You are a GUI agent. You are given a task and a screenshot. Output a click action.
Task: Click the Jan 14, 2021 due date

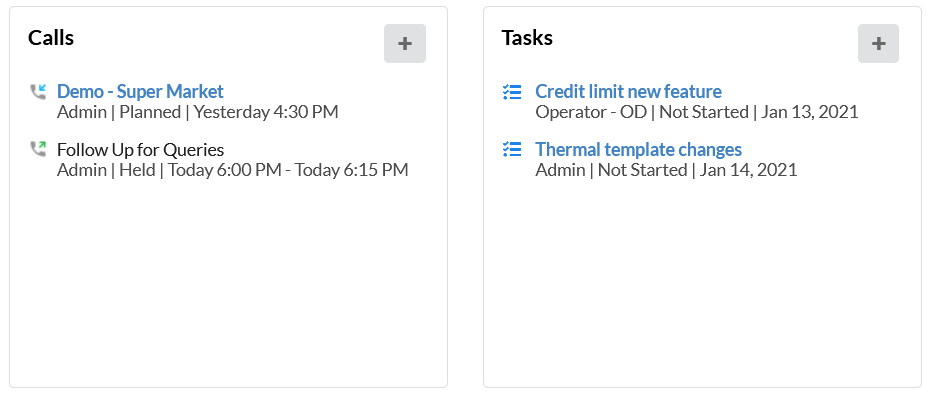tap(748, 170)
